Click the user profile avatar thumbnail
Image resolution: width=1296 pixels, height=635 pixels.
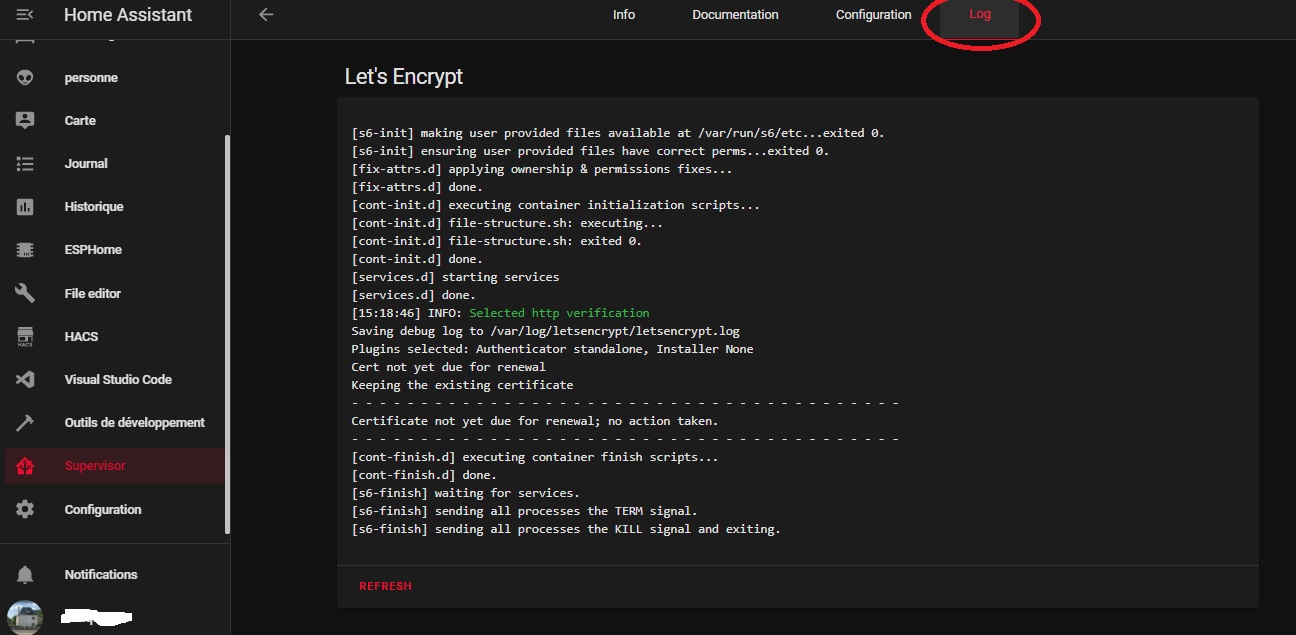pyautogui.click(x=25, y=617)
